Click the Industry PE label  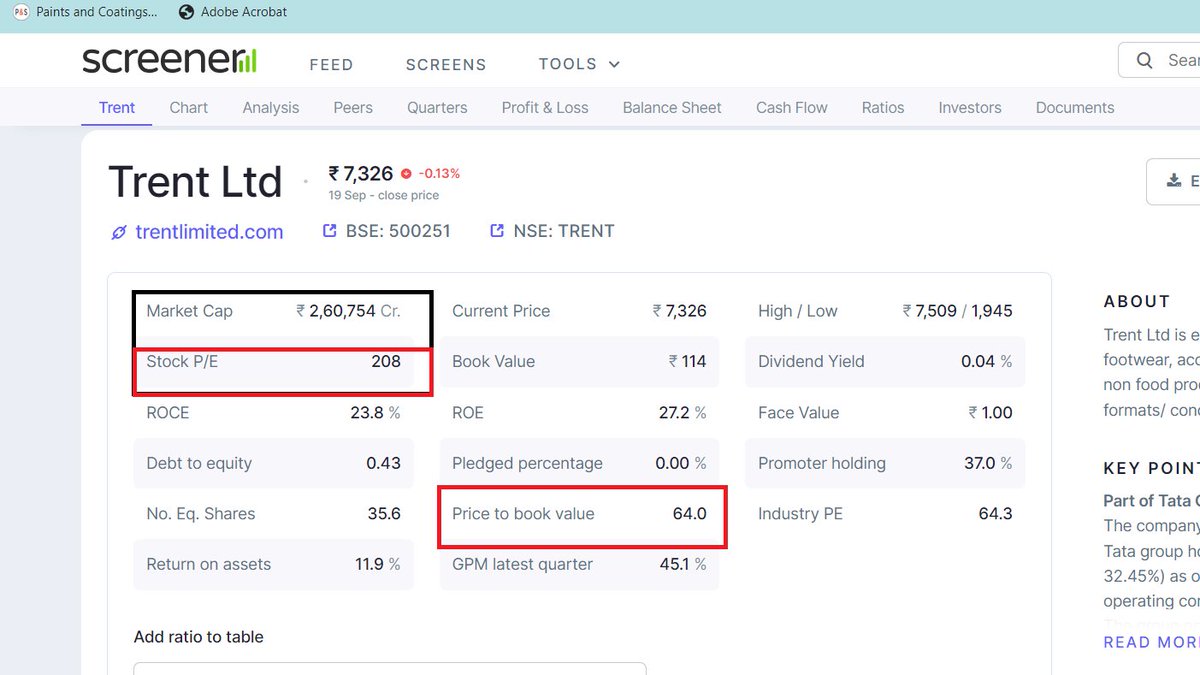(800, 514)
